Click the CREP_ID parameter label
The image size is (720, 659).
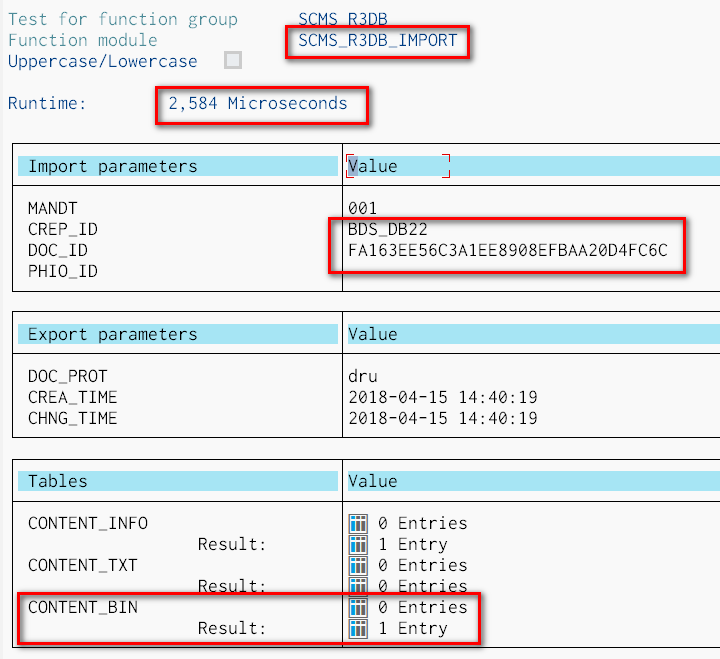tap(63, 229)
